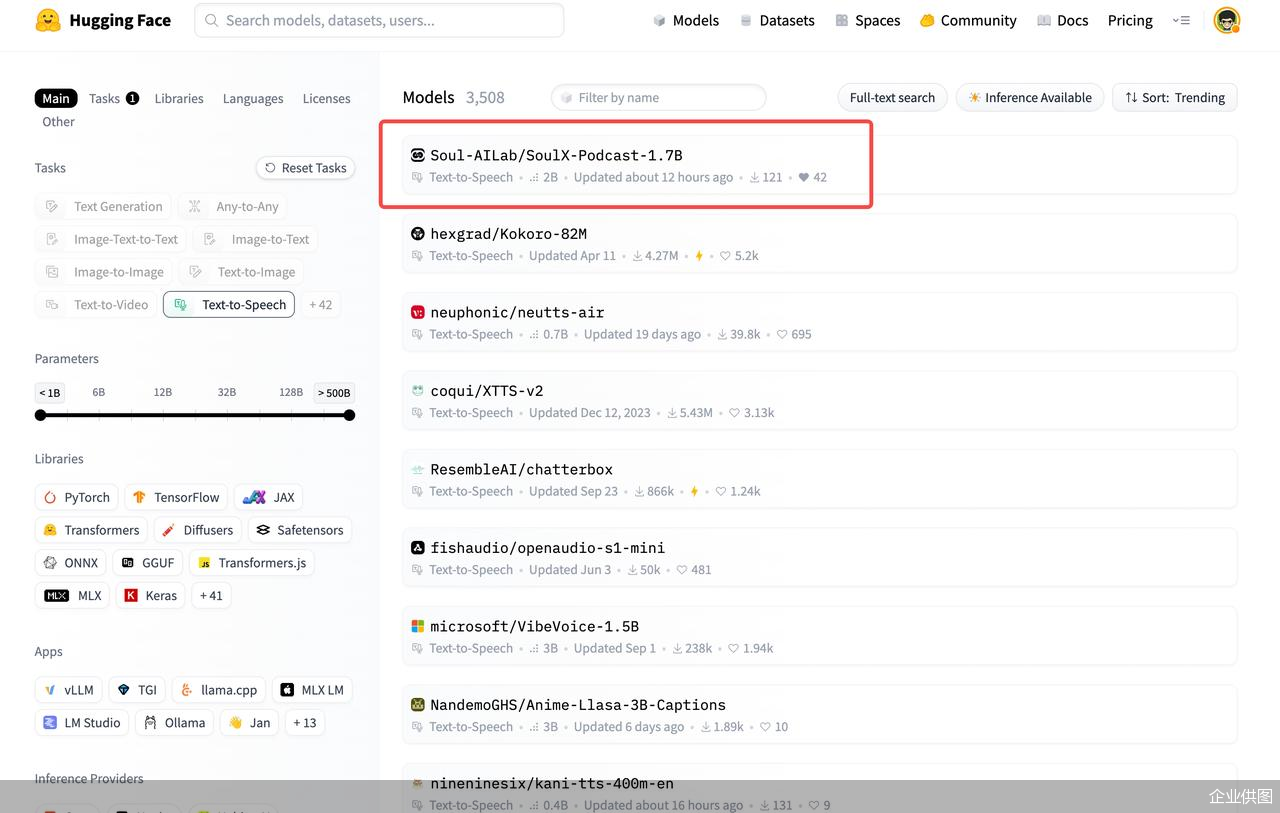
Task: Toggle the Image-to-Image task filter
Action: pos(103,272)
